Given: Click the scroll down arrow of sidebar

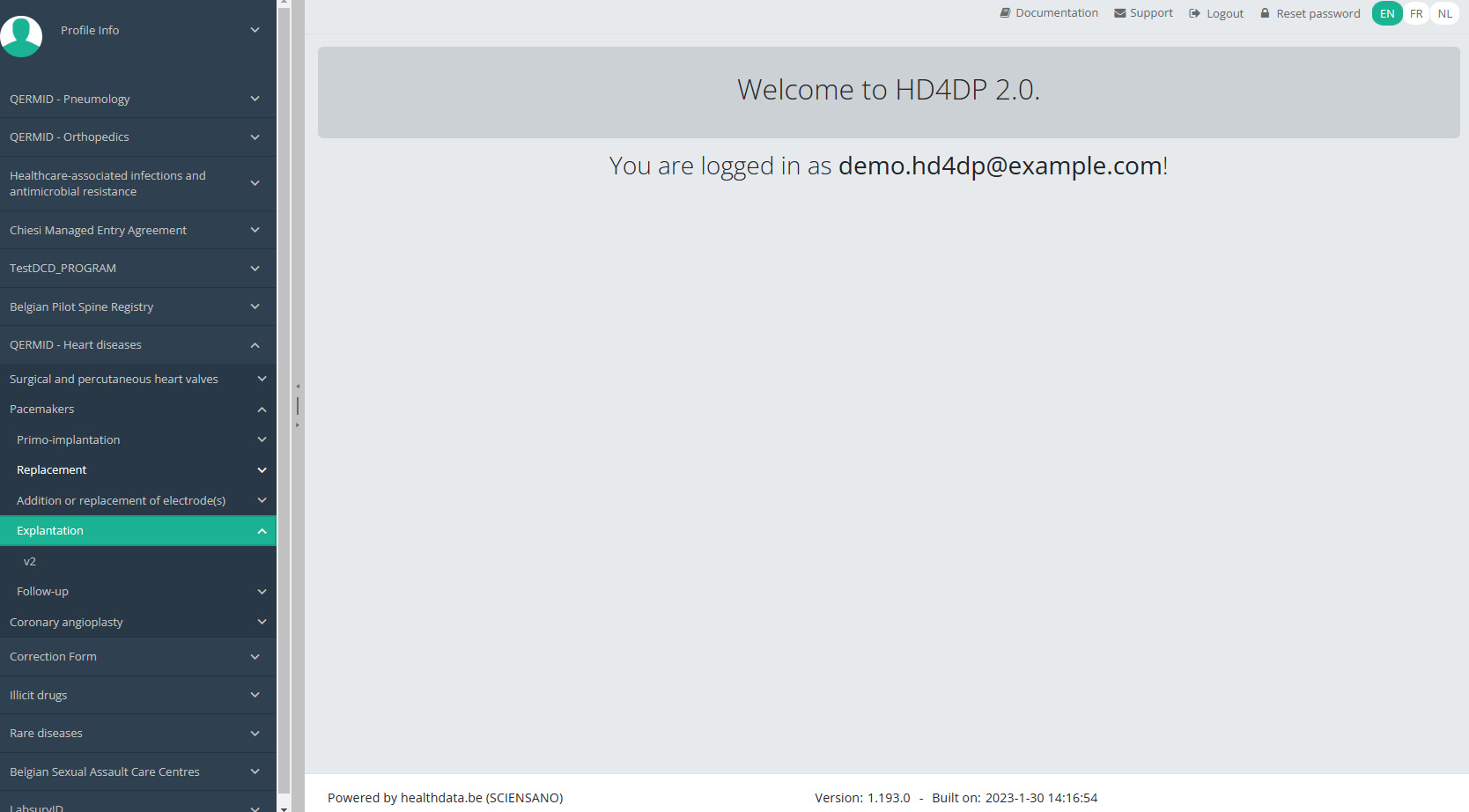Looking at the screenshot, I should 284,807.
